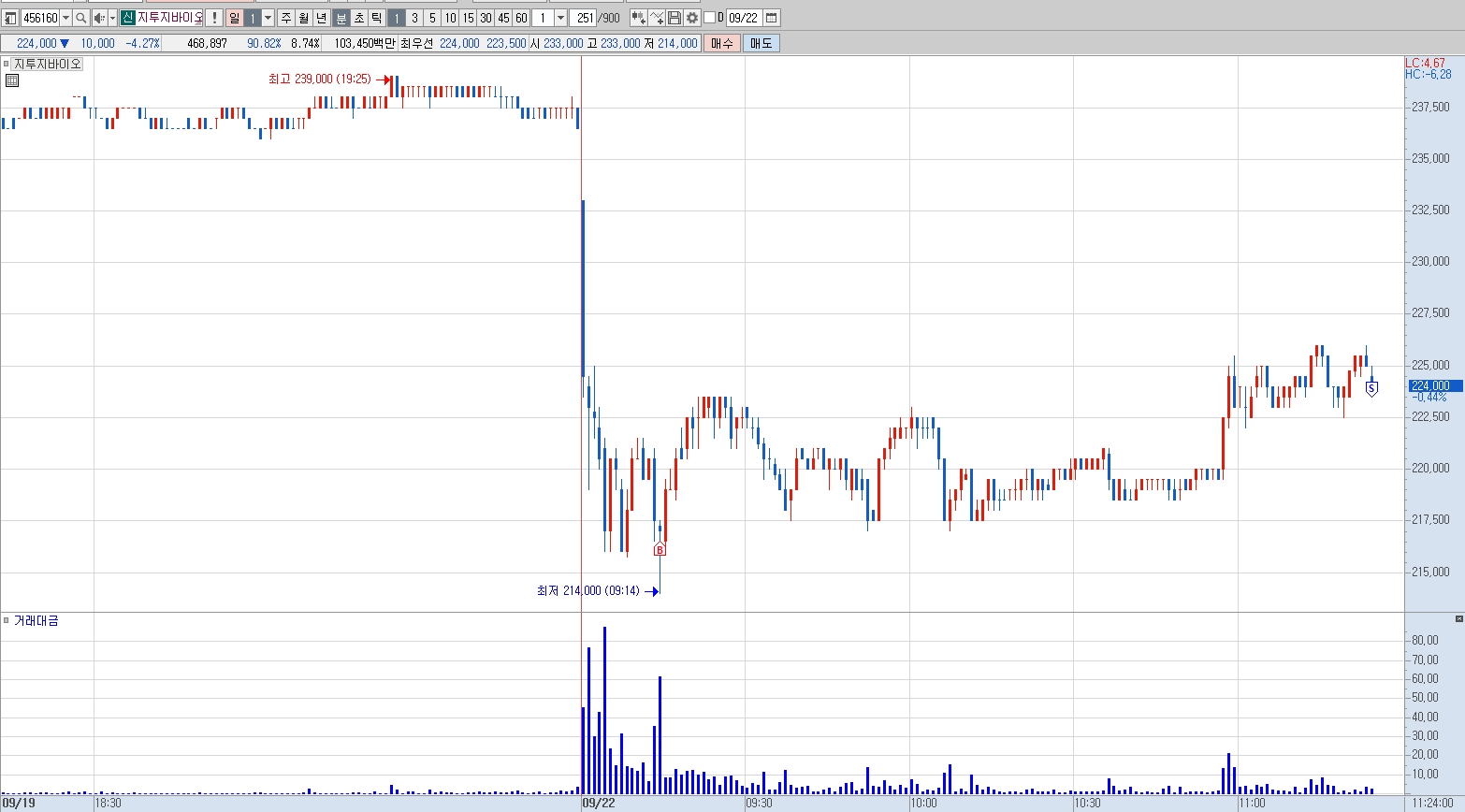The width and height of the screenshot is (1465, 812).
Task: Click the add line chart icon
Action: (x=657, y=18)
